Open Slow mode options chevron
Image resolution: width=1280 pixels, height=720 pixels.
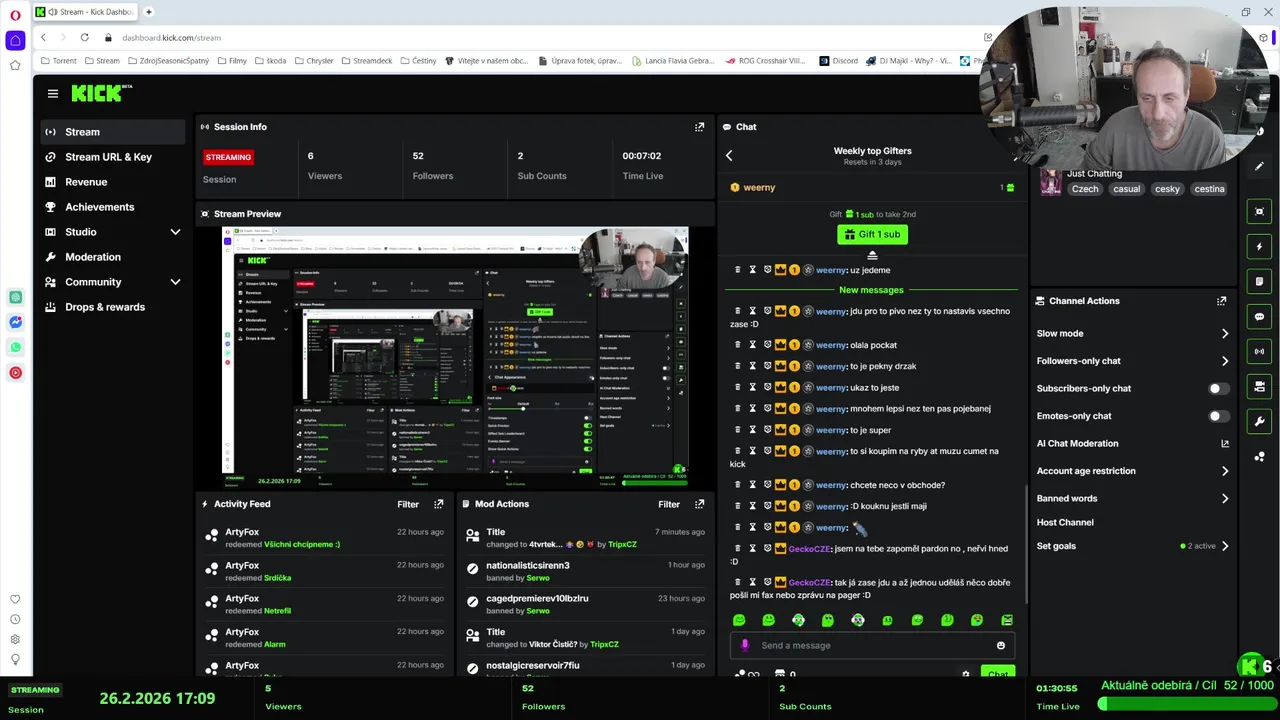(x=1225, y=334)
